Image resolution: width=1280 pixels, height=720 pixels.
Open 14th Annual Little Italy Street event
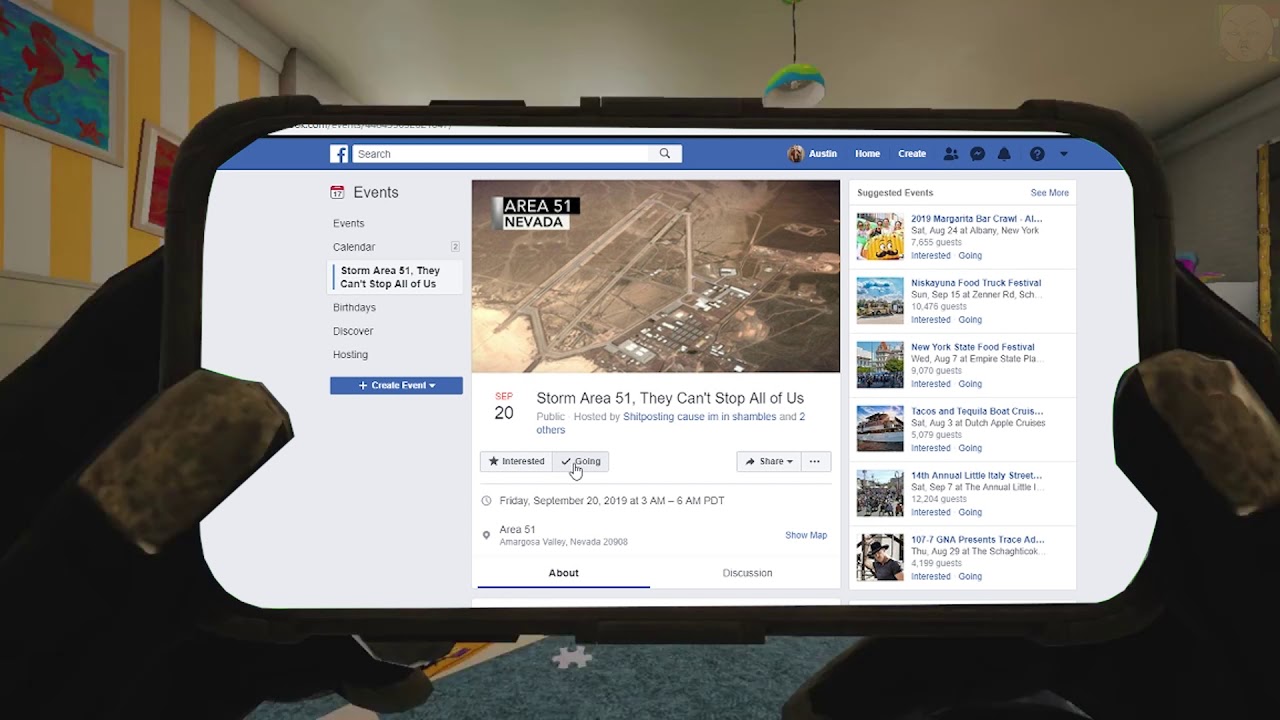pos(976,475)
